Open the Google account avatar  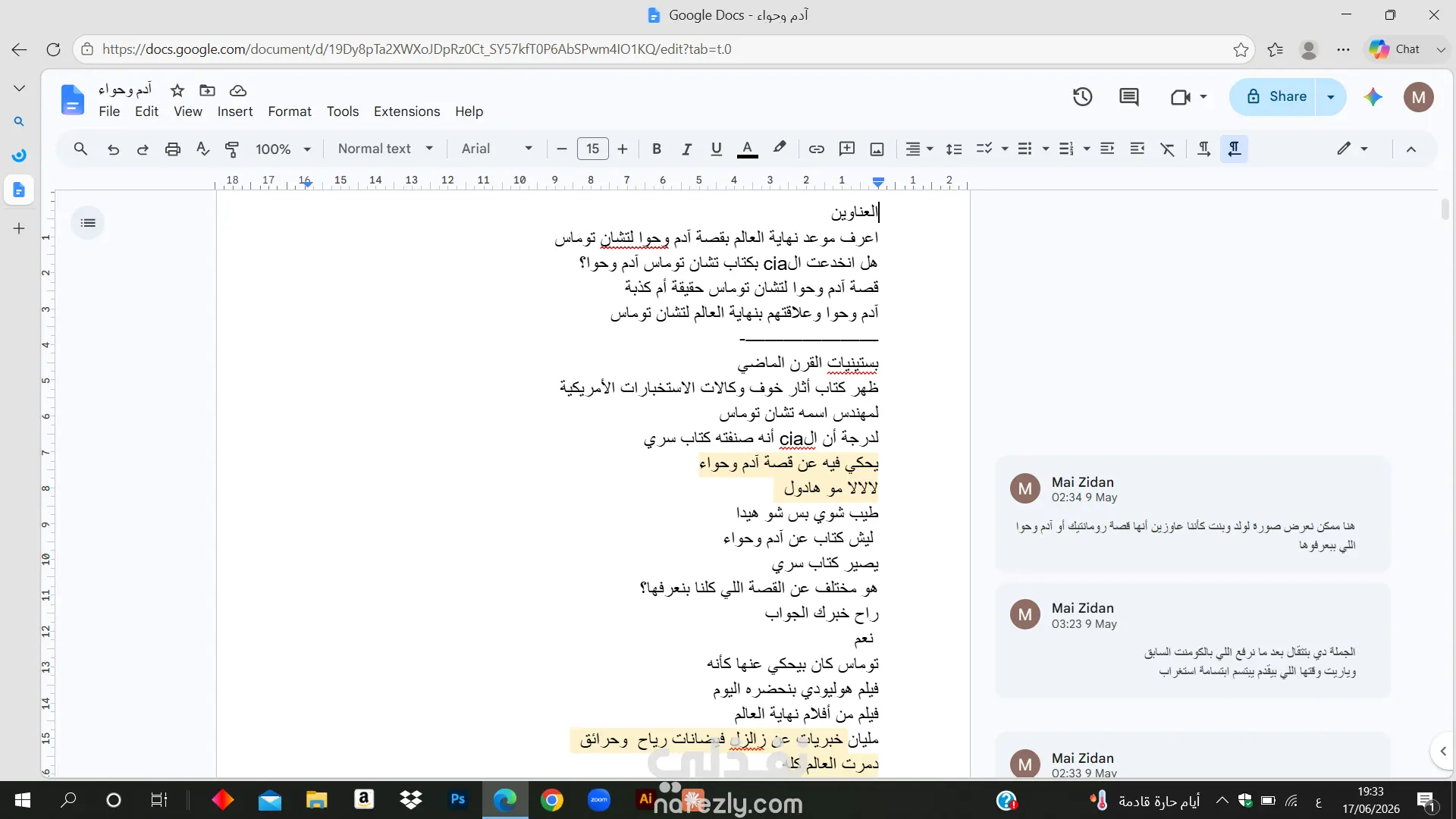click(x=1418, y=96)
